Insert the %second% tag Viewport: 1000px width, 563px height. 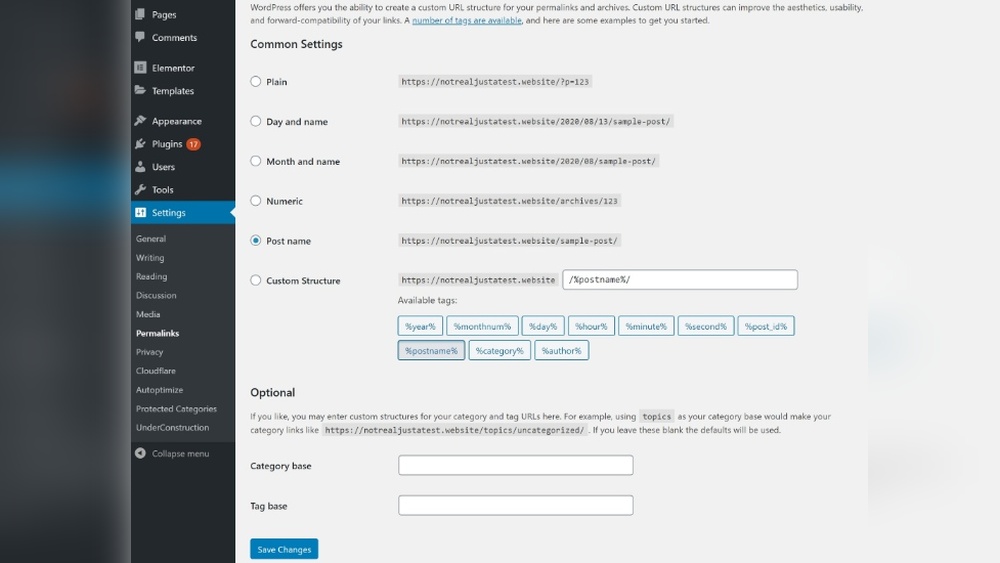[706, 326]
